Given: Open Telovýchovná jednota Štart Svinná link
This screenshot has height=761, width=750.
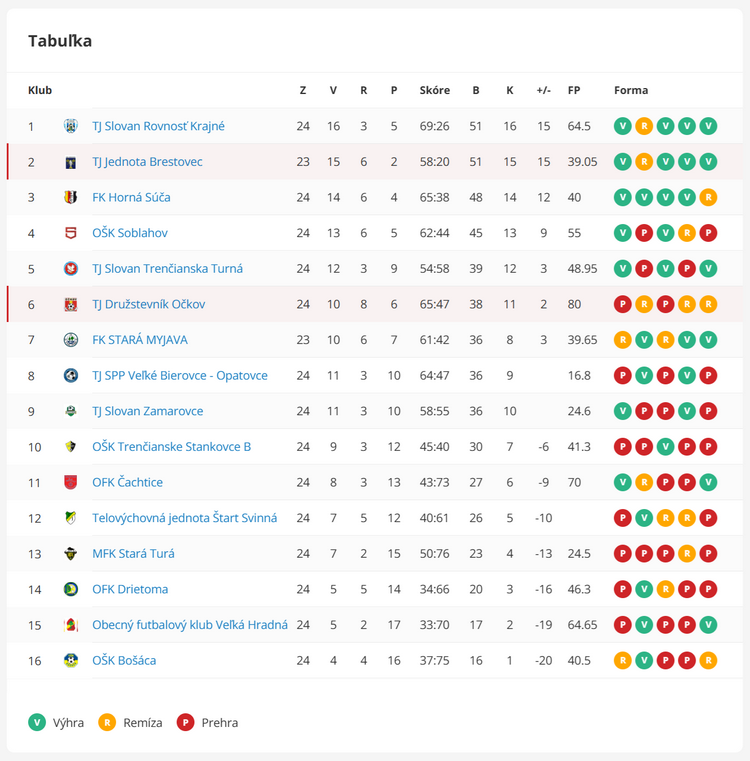Looking at the screenshot, I should coord(184,518).
